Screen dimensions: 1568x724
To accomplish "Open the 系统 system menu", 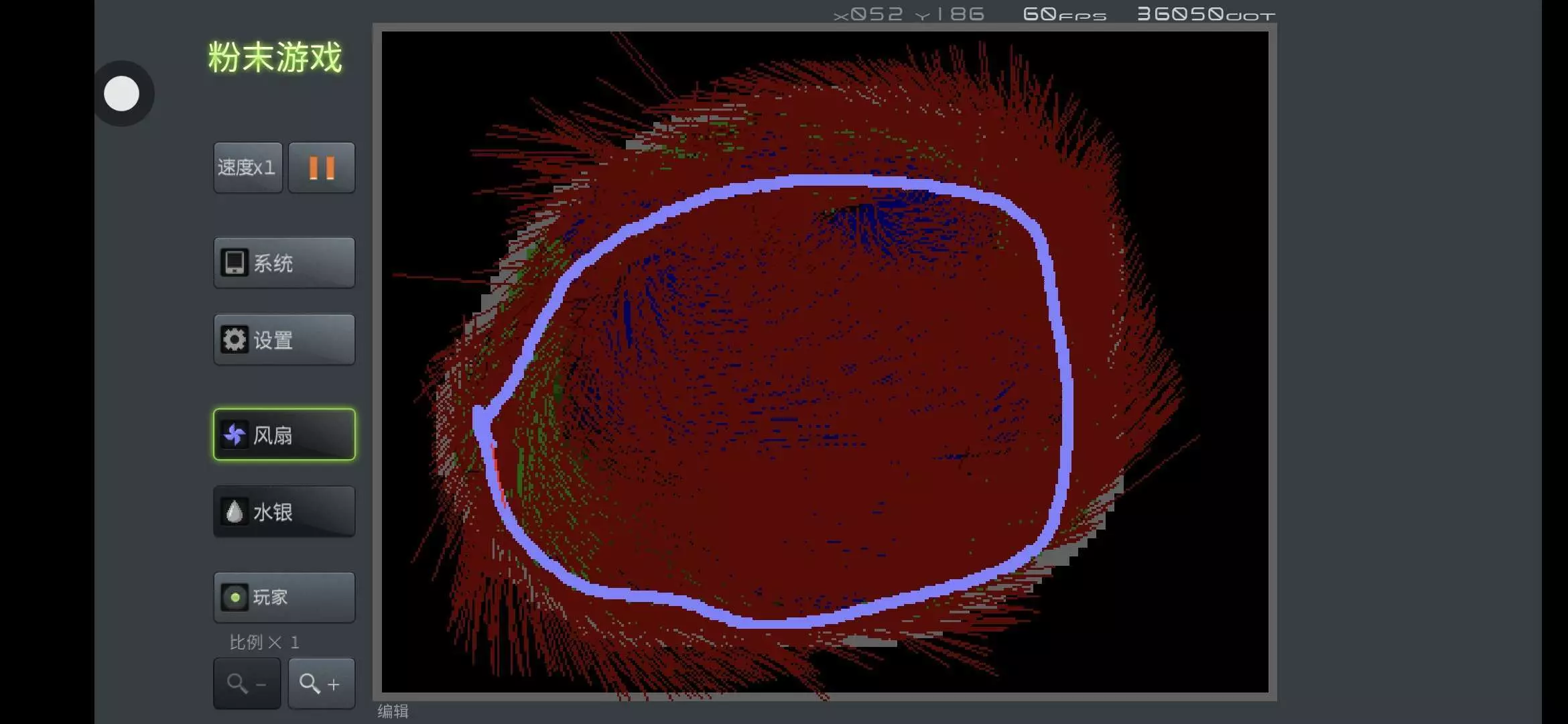I will coord(284,263).
